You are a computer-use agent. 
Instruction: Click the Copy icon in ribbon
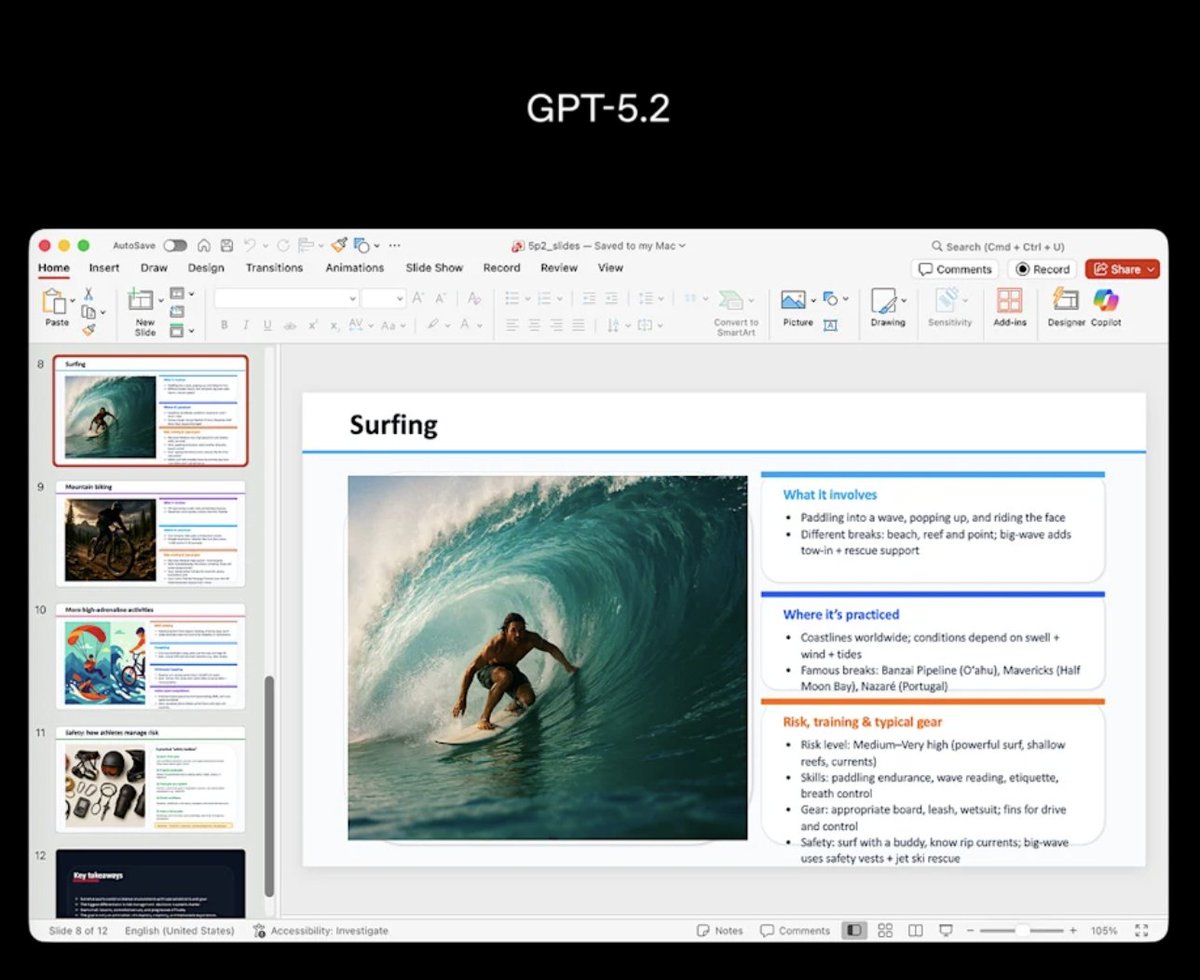click(x=88, y=312)
